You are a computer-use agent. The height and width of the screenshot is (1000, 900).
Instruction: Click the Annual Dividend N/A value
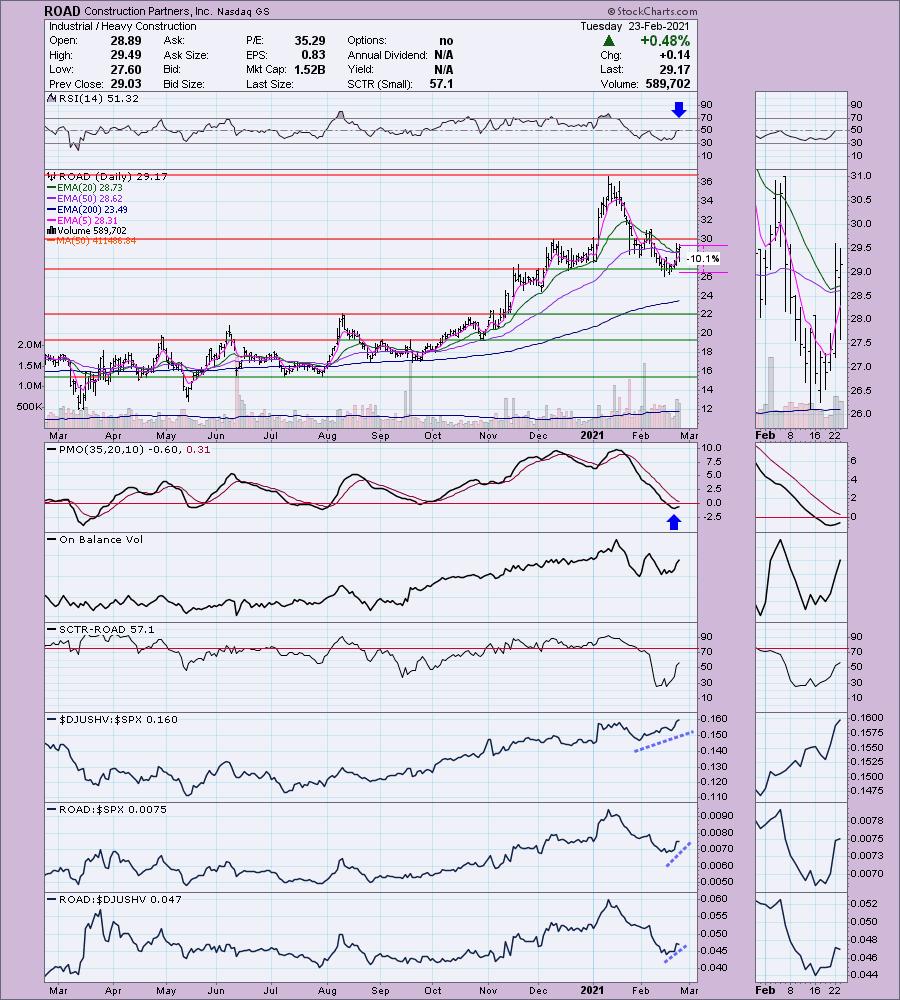(x=444, y=55)
